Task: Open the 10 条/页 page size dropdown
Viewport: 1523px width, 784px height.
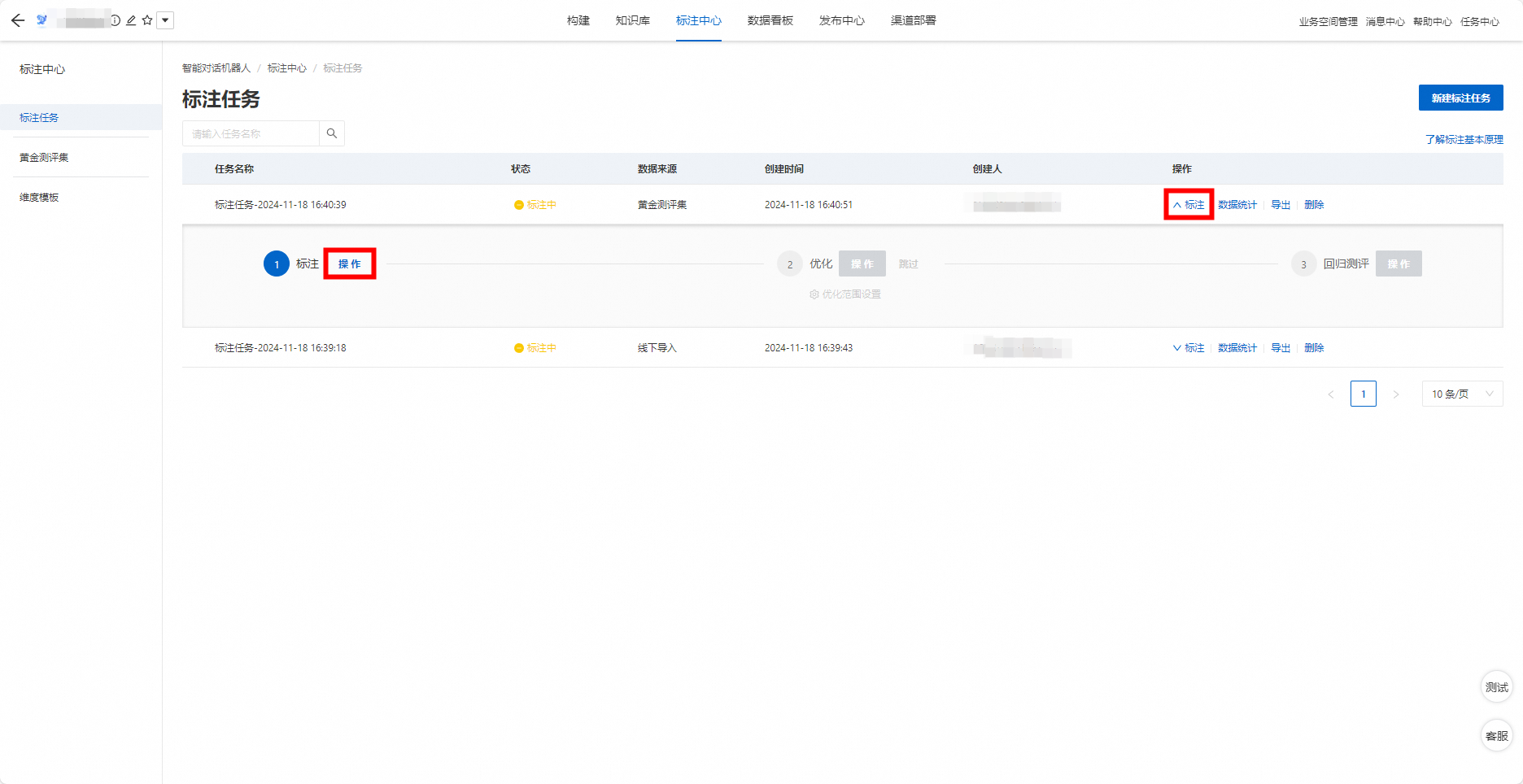Action: point(1462,394)
